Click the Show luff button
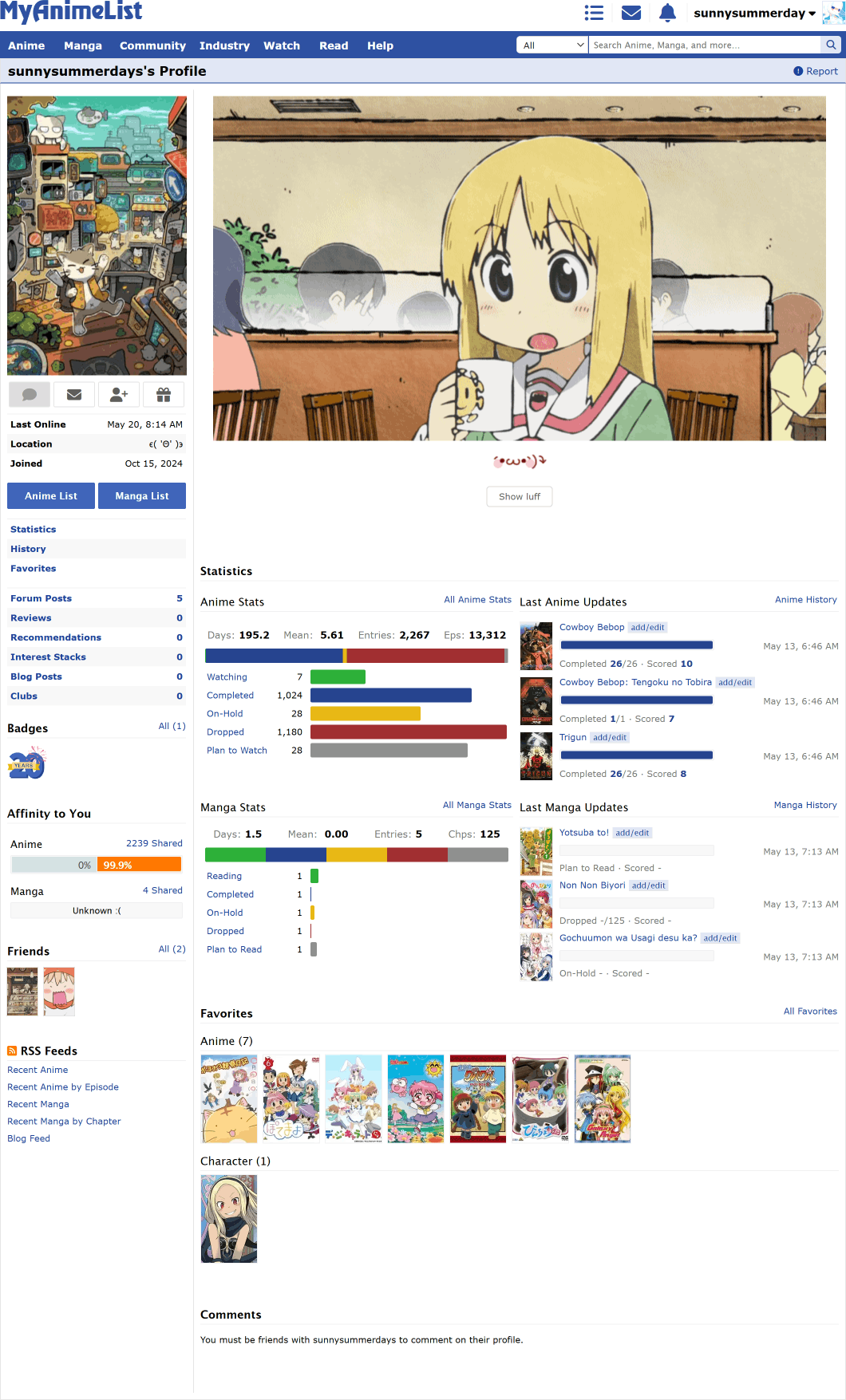Viewport: 846px width, 1400px height. 520,496
